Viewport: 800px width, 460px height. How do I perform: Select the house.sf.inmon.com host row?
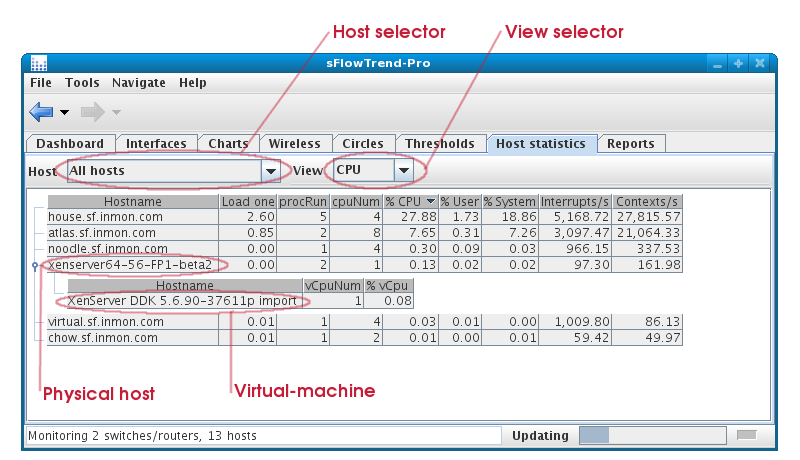coord(105,217)
